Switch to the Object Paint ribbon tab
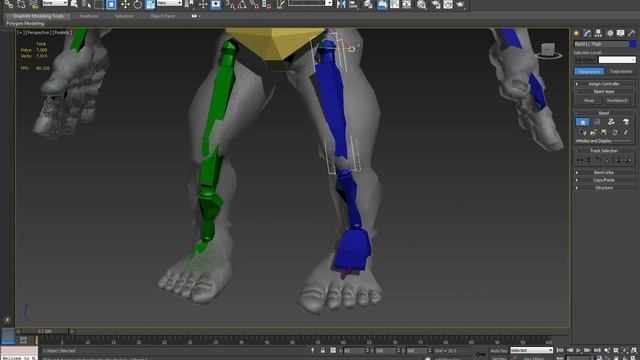Image resolution: width=640 pixels, height=360 pixels. 162,16
